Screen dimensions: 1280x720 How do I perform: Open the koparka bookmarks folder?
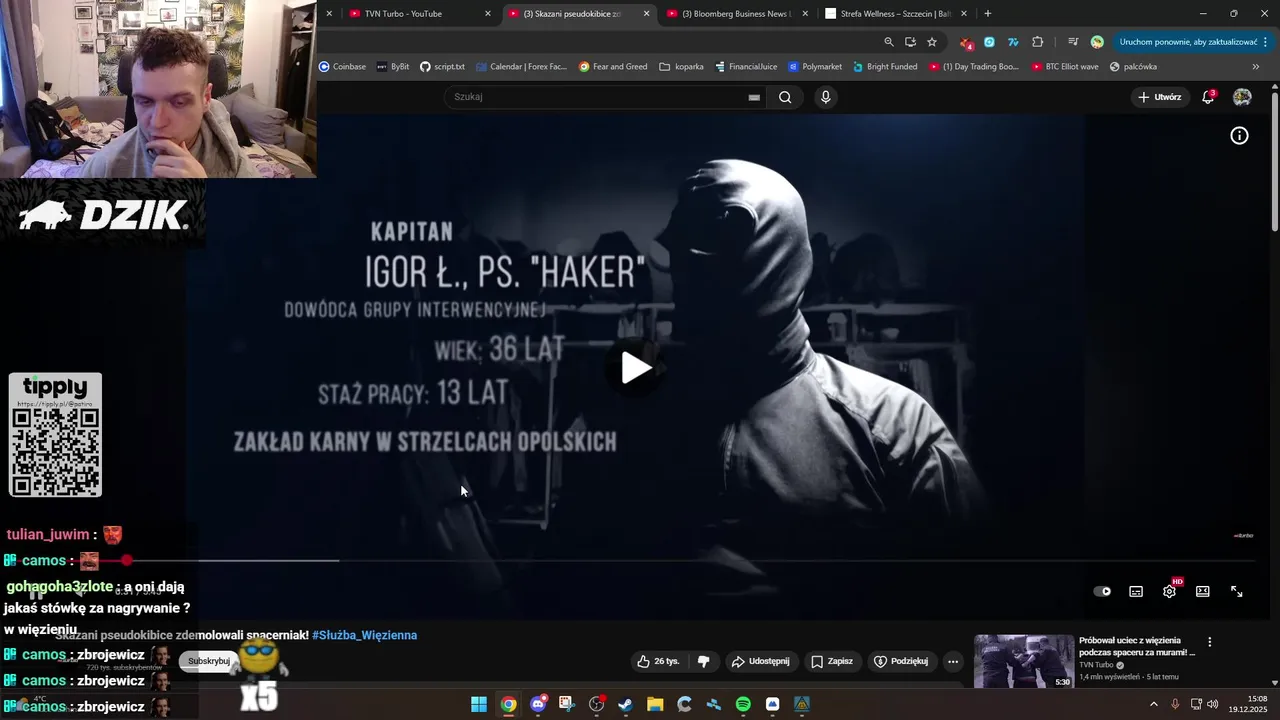click(681, 67)
